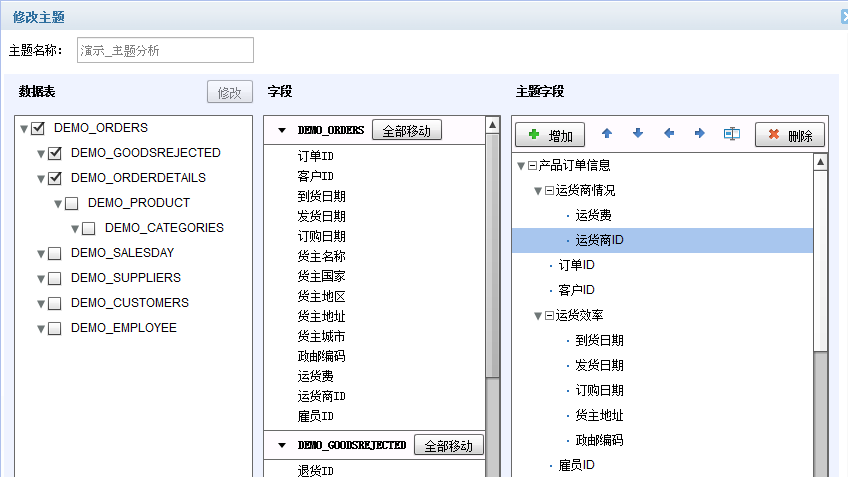Select 货主名称 in the field list

(321, 256)
